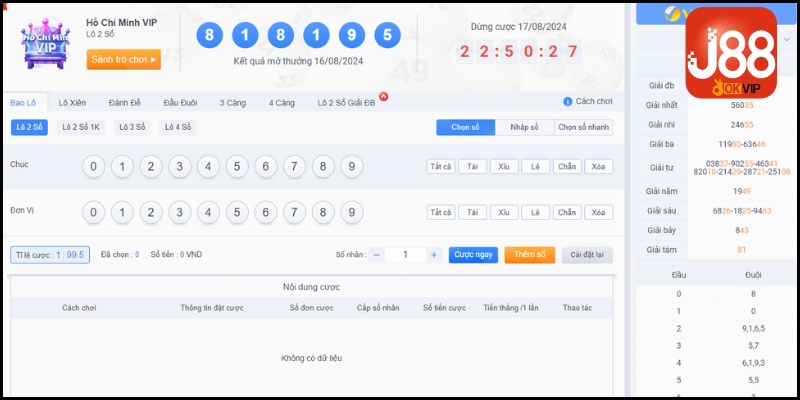The image size is (800, 400).
Task: Switch to Nhập số input mode
Action: (524, 127)
